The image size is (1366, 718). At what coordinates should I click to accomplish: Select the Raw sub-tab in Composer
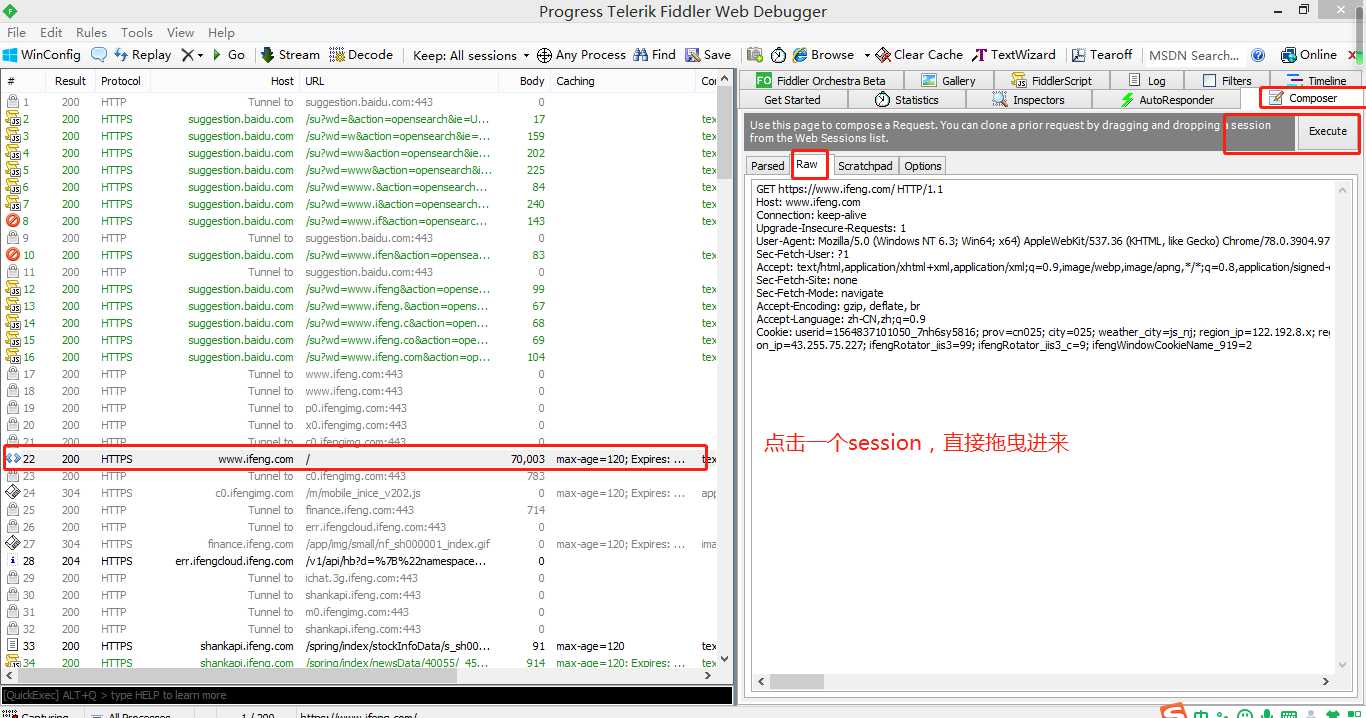[x=807, y=164]
